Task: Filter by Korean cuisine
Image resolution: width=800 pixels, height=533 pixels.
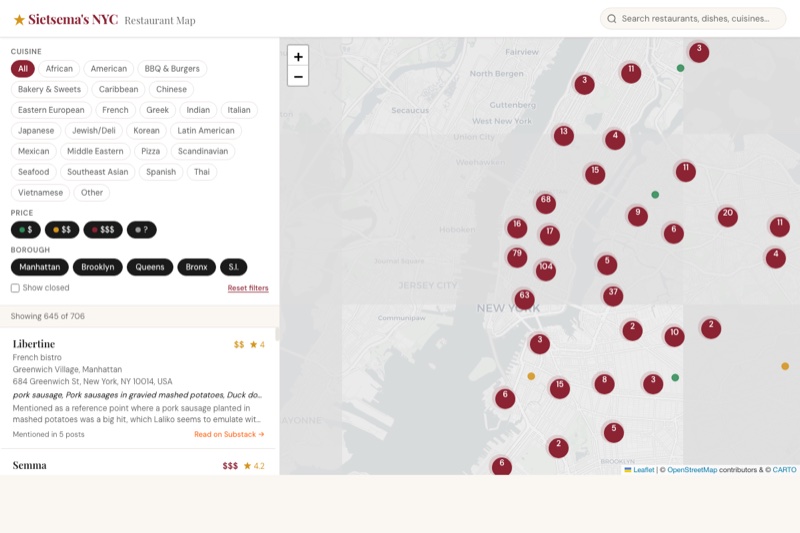Action: pos(146,131)
